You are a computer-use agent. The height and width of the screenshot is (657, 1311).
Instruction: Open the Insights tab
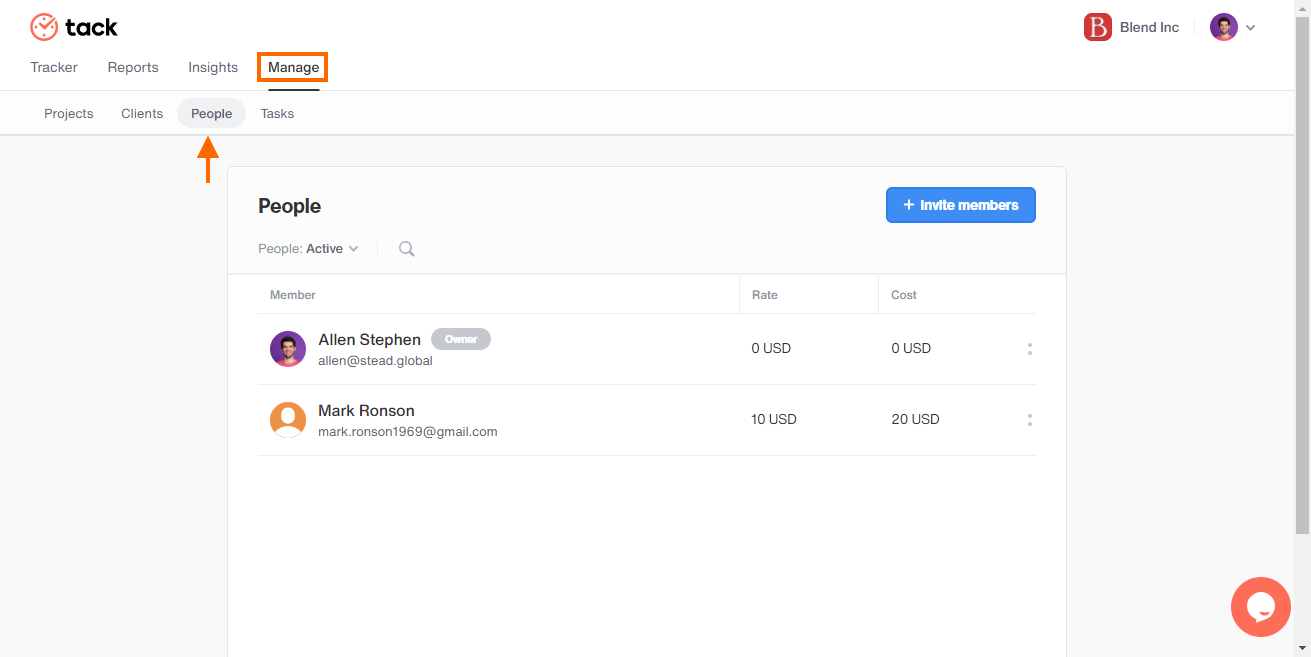click(213, 68)
